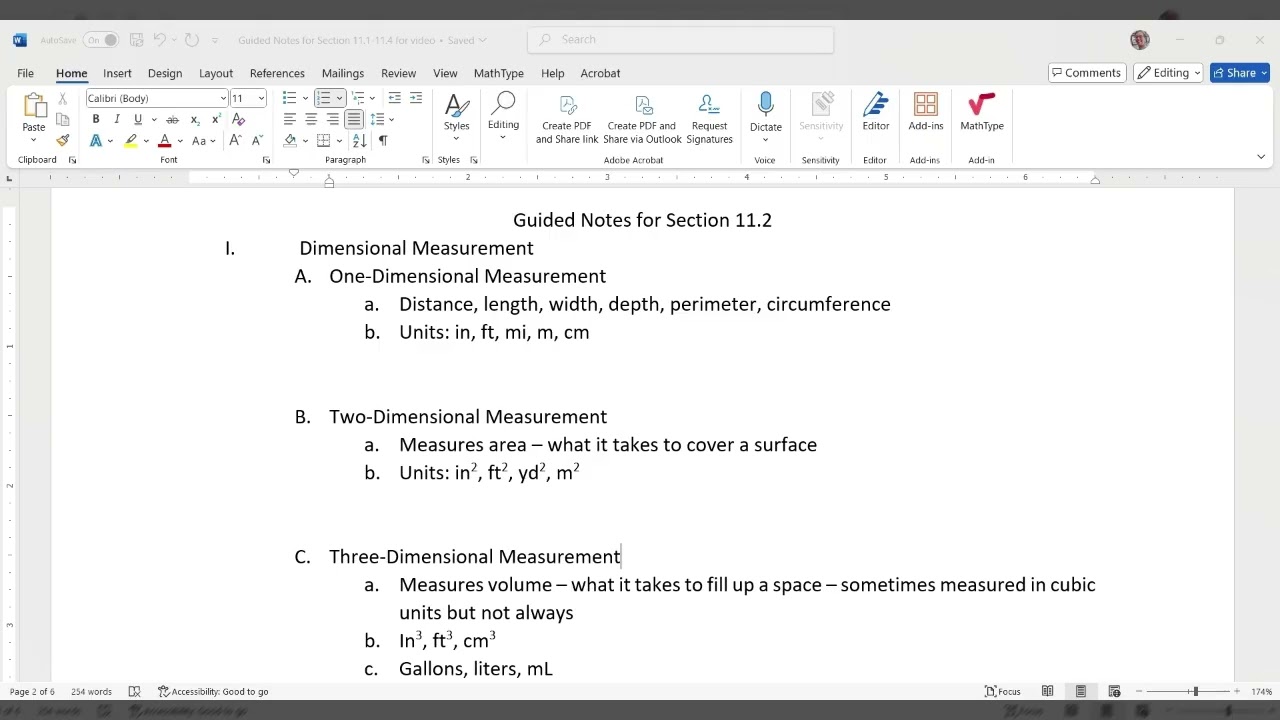Screen dimensions: 1280x720
Task: Toggle italic formatting
Action: pos(117,120)
